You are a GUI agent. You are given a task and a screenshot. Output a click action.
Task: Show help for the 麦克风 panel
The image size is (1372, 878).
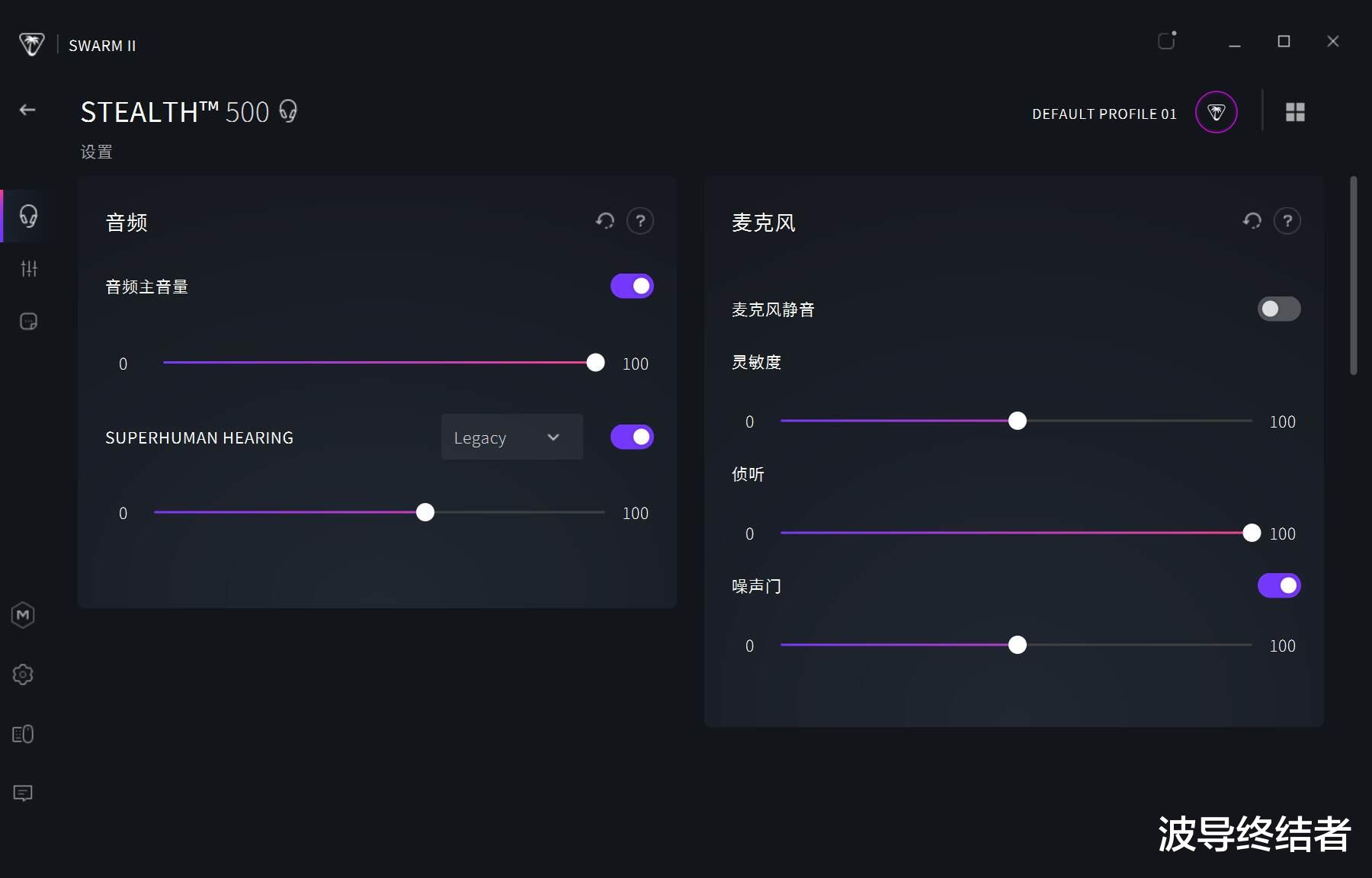(x=1287, y=221)
